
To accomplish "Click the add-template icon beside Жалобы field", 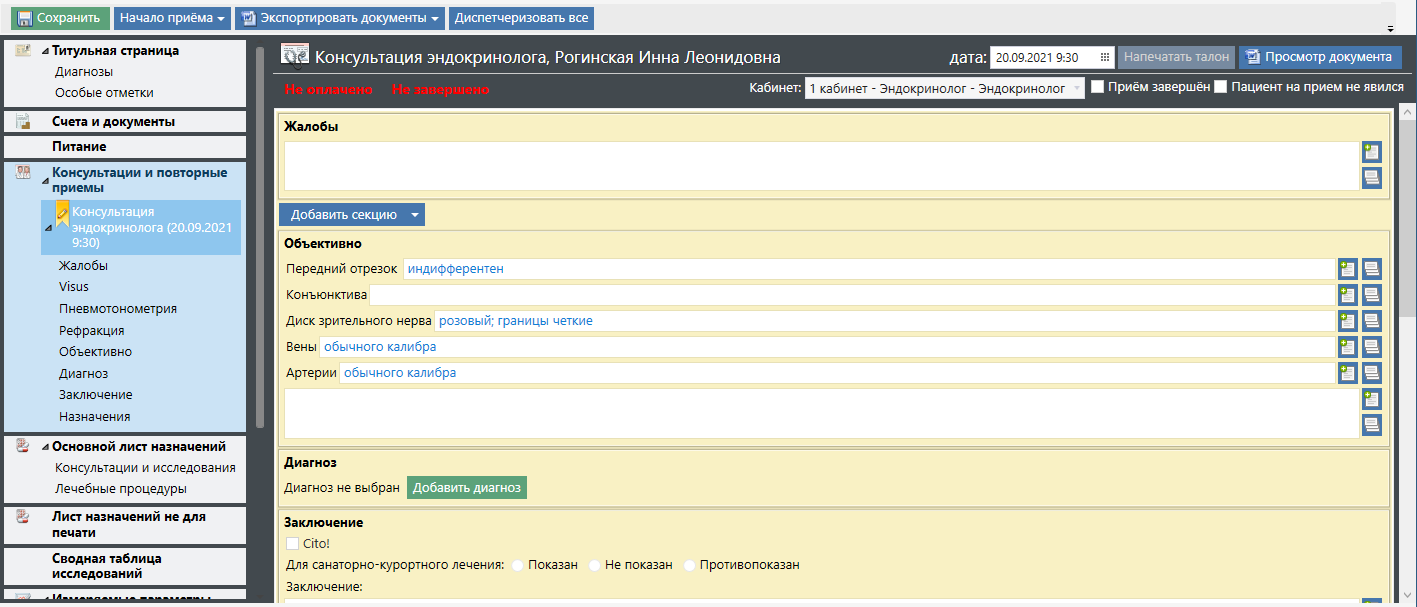I will pos(1371,152).
